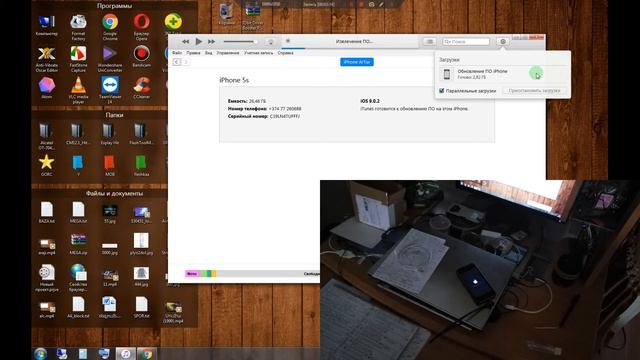Open Wondershare UniConverter desktop icon

tap(110, 59)
